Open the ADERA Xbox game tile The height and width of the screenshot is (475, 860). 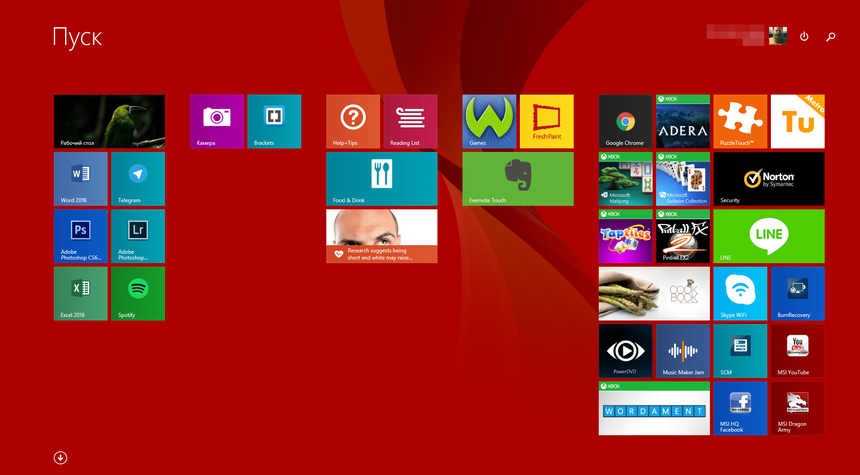click(683, 121)
